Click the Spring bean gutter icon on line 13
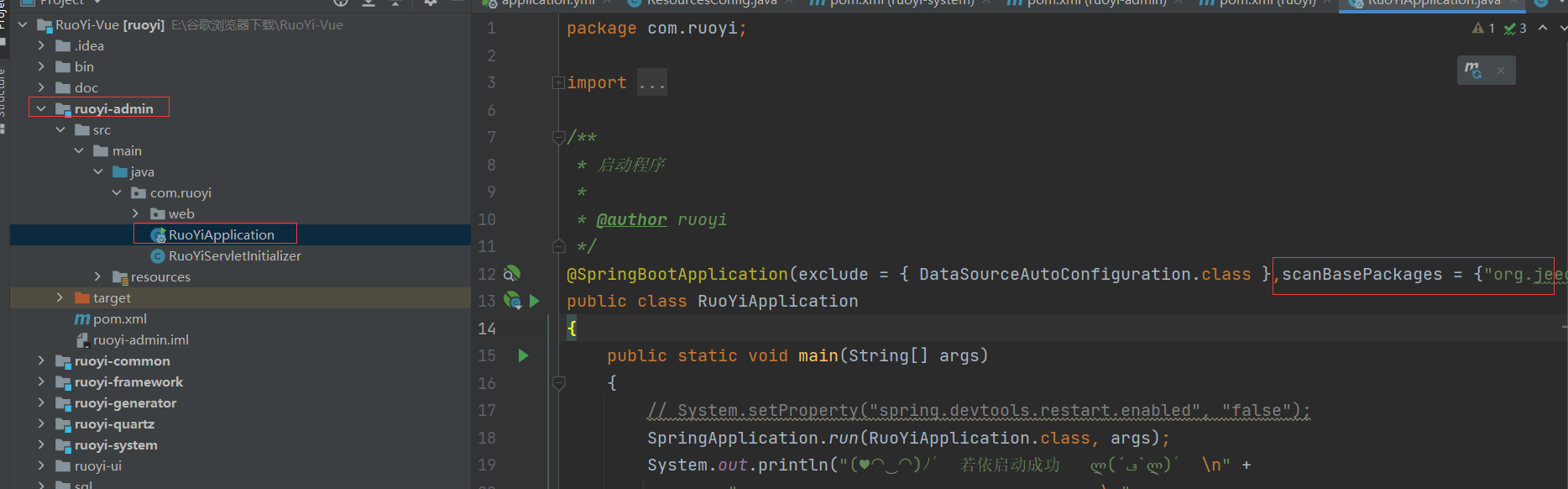Screen dimensions: 1568x489 [x=512, y=300]
